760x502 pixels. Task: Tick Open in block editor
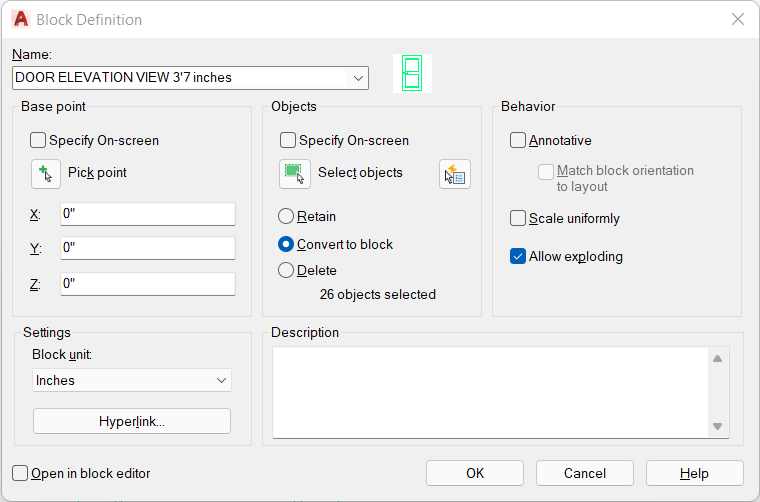[x=20, y=473]
